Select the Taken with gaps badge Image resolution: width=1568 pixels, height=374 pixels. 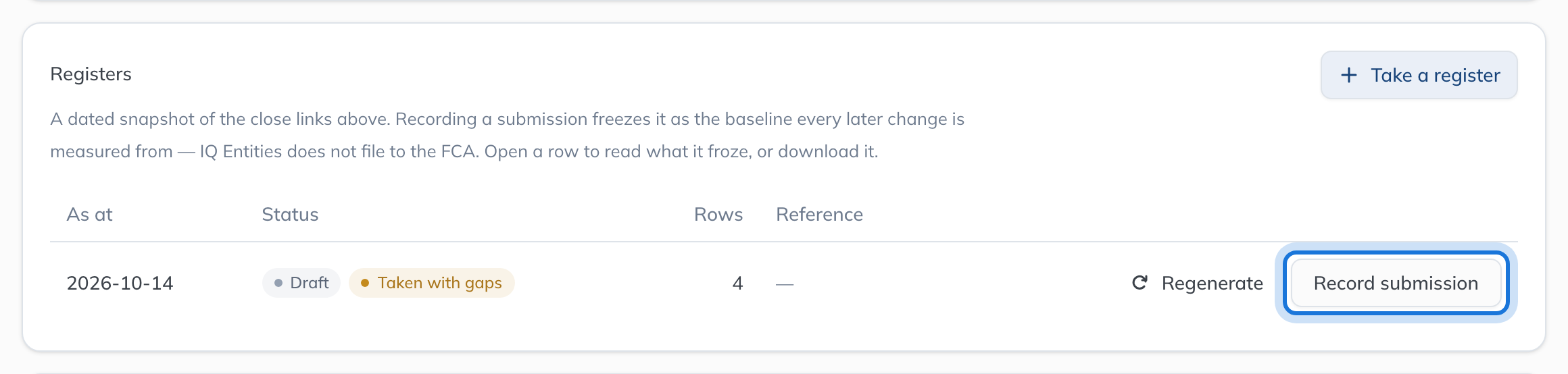[432, 283]
